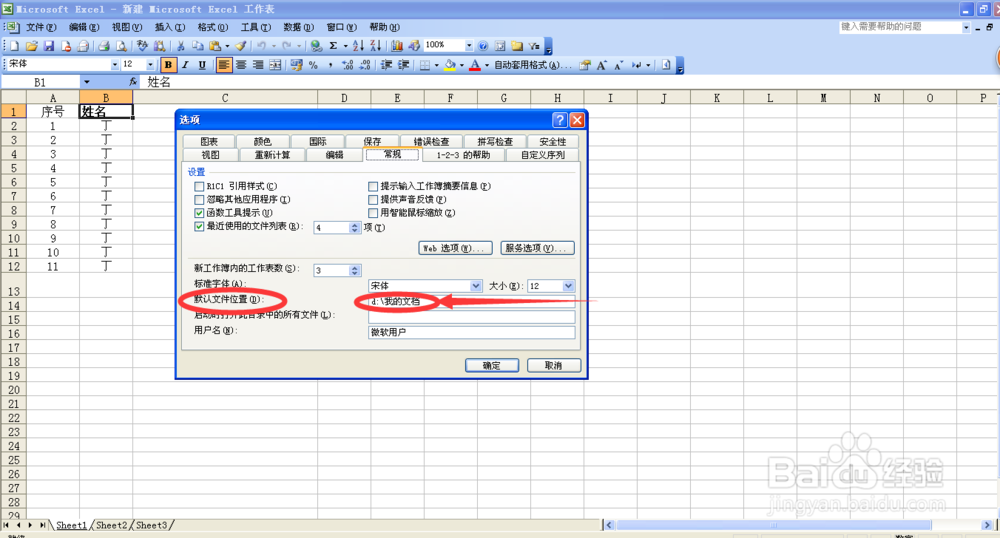The height and width of the screenshot is (538, 1000).
Task: Click the Sort Descending icon
Action: (375, 46)
